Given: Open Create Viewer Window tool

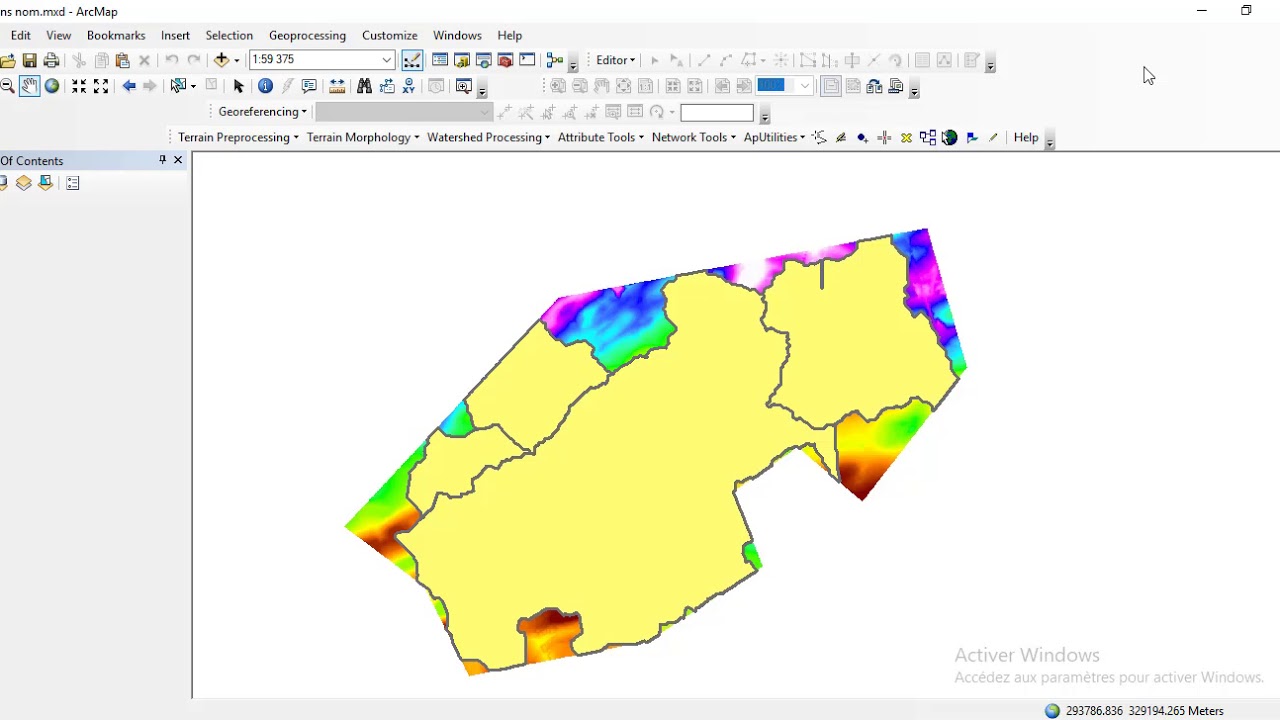Looking at the screenshot, I should (463, 86).
